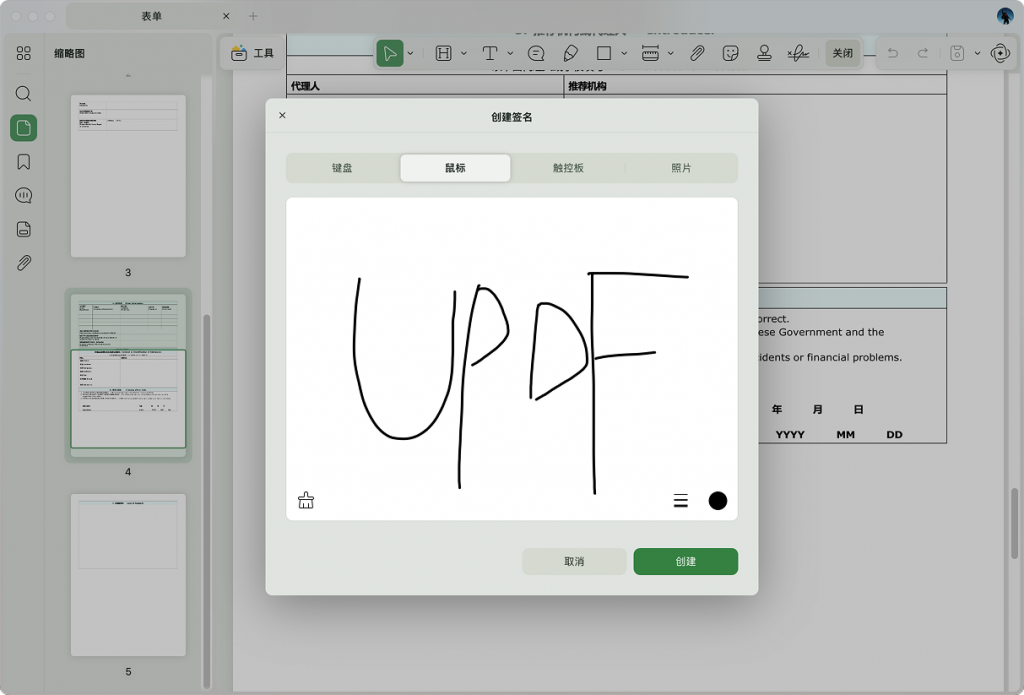Click the thumbnail panel vertical scrollbar
Image resolution: width=1024 pixels, height=695 pixels.
tap(207, 500)
